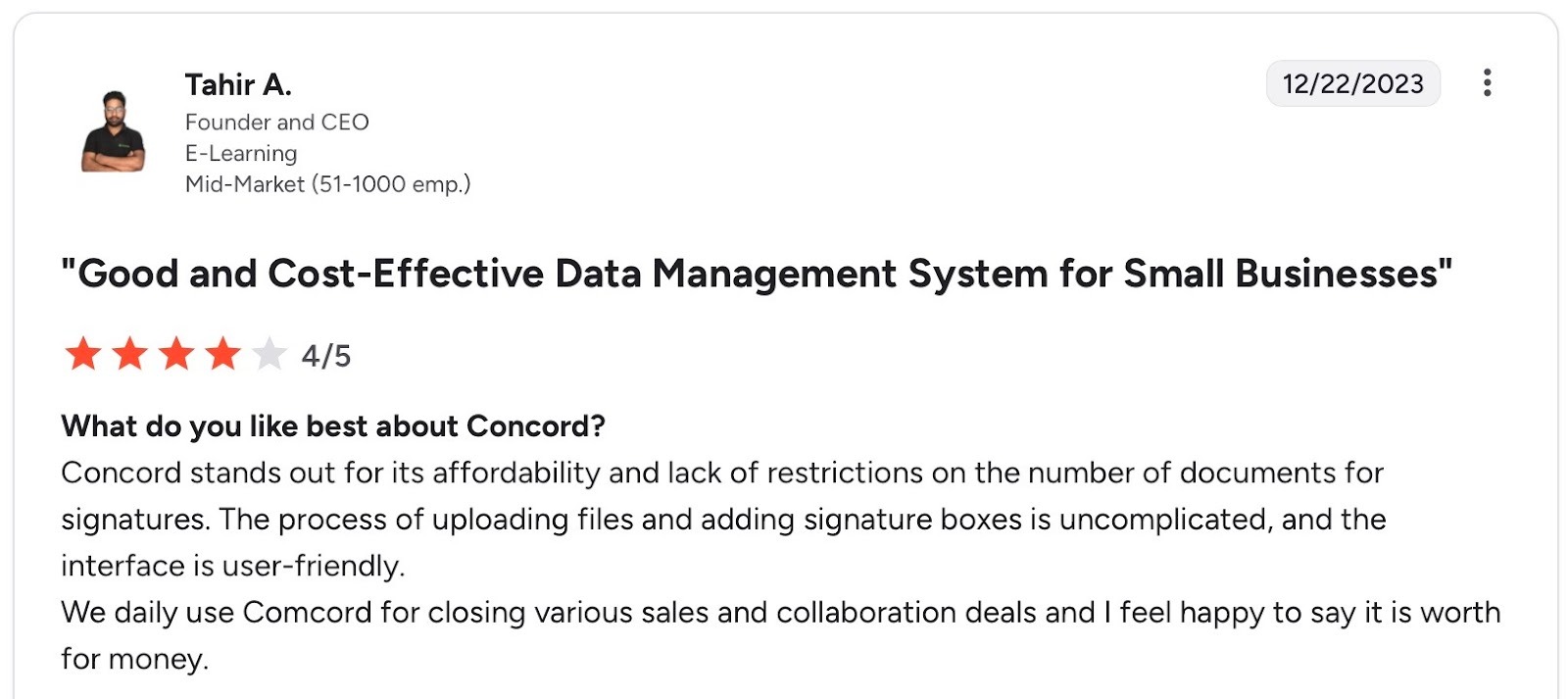
Task: Click the fourth red rating star
Action: tap(223, 355)
